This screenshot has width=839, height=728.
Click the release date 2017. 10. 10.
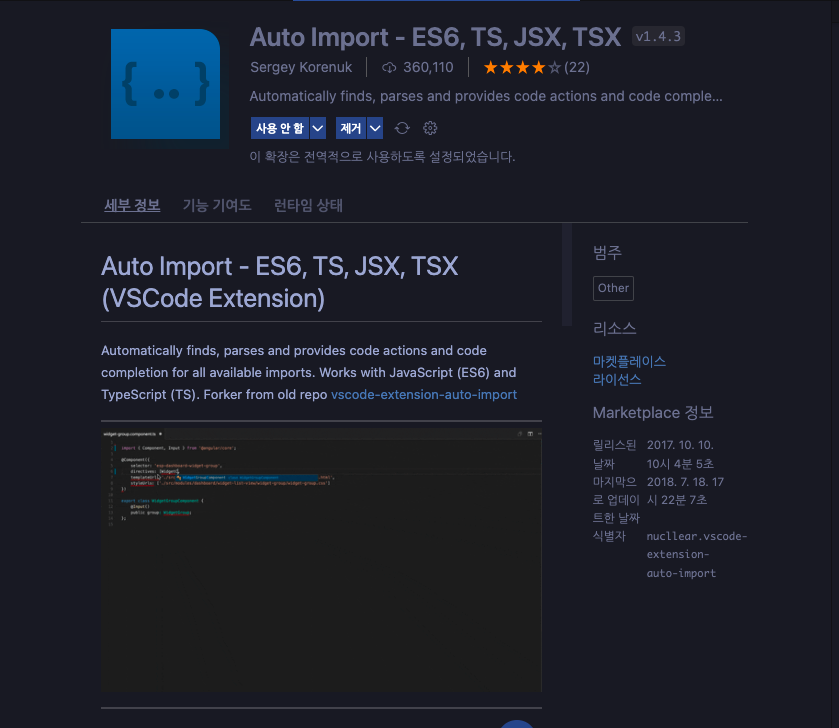click(x=680, y=454)
